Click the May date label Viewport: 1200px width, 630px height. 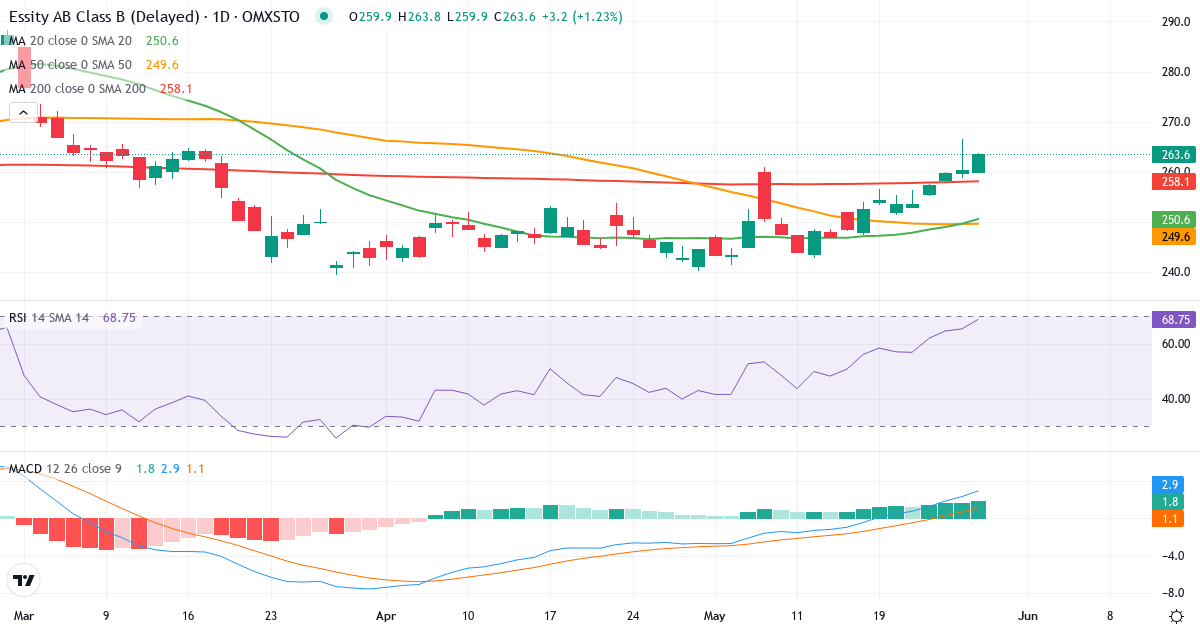point(713,615)
